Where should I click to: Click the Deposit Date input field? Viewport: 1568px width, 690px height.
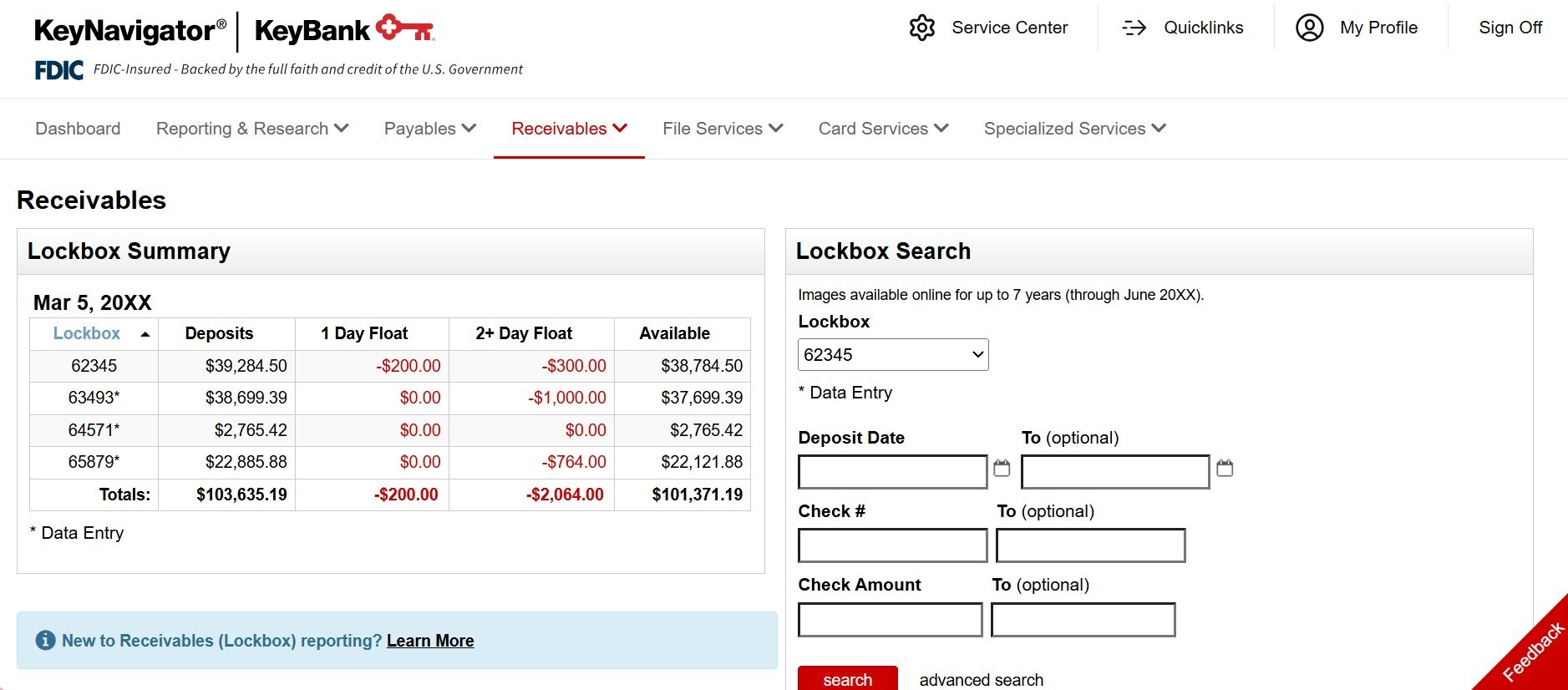click(x=892, y=472)
